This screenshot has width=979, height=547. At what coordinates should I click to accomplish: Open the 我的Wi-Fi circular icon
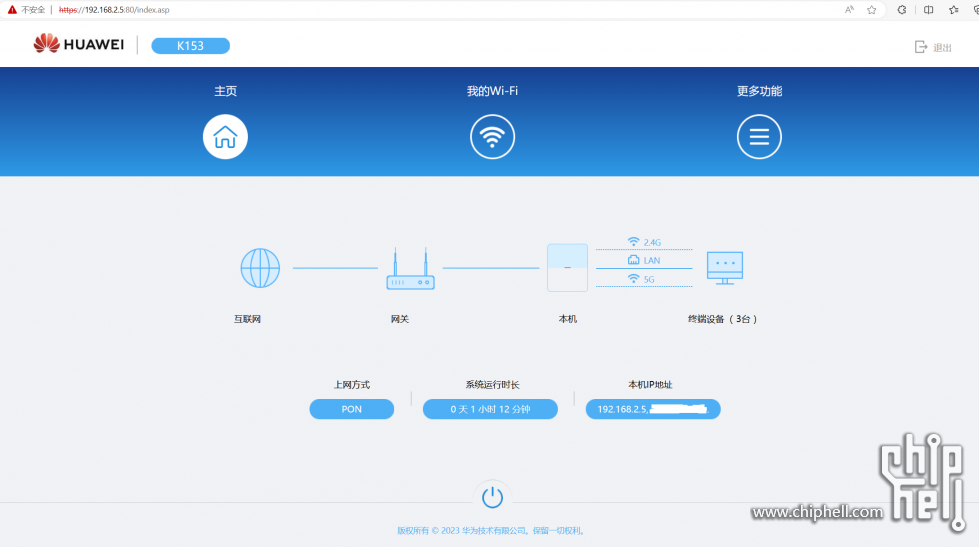[x=492, y=137]
